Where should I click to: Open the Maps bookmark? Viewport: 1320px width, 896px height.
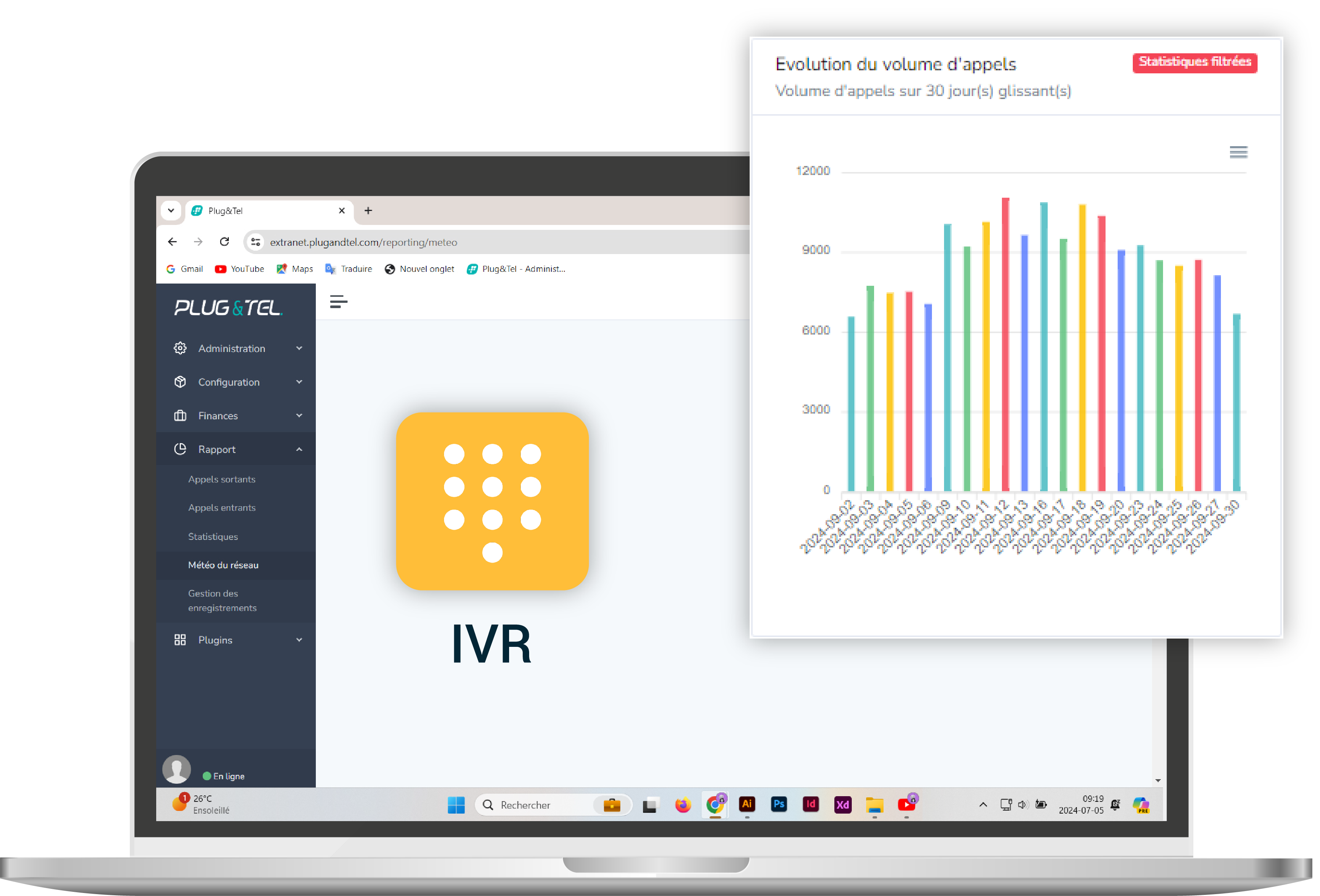coord(294,269)
